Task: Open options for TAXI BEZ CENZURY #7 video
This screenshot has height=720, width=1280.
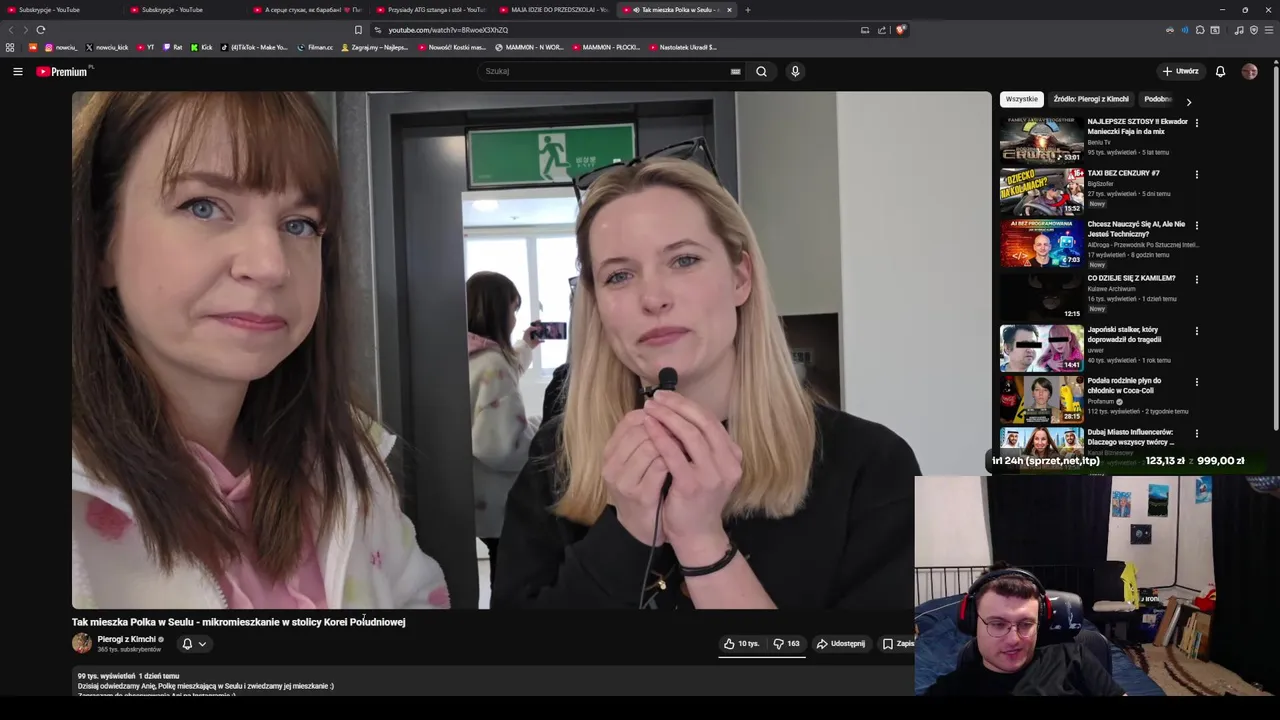Action: tap(1197, 175)
